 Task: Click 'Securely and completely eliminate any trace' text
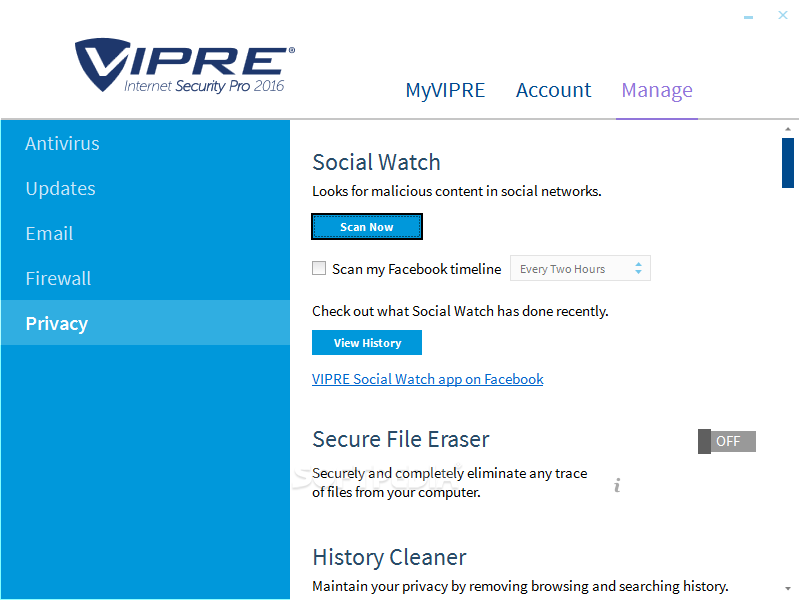tap(449, 473)
